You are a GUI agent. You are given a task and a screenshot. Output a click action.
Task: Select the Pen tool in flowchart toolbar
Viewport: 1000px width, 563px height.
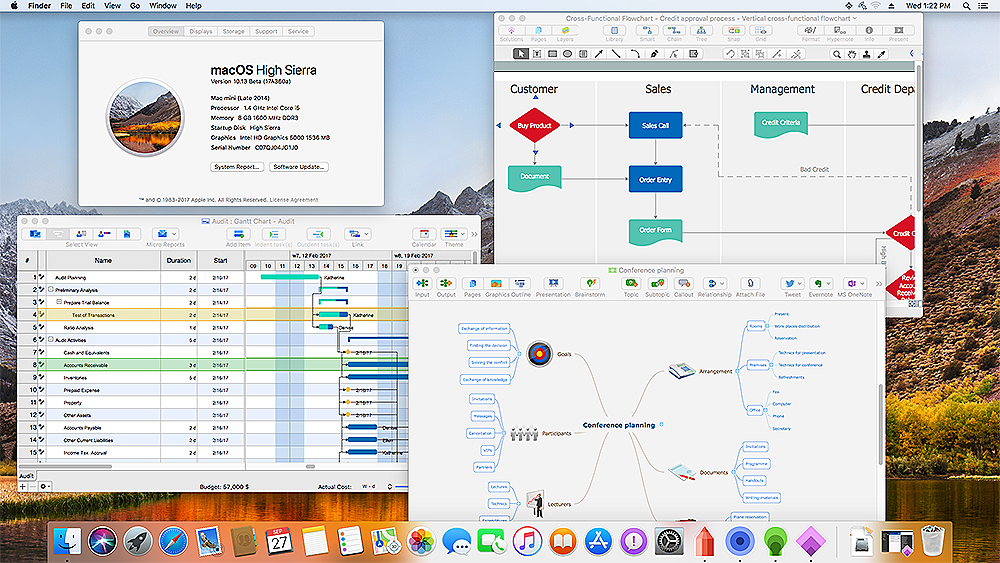point(654,54)
